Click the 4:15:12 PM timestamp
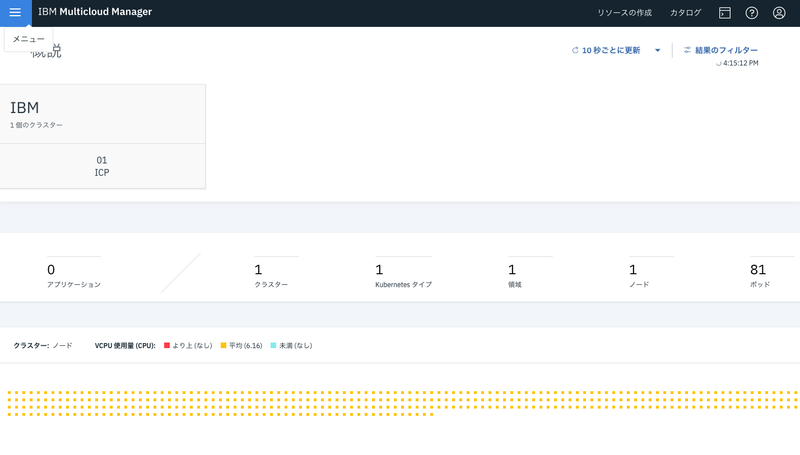 740,63
